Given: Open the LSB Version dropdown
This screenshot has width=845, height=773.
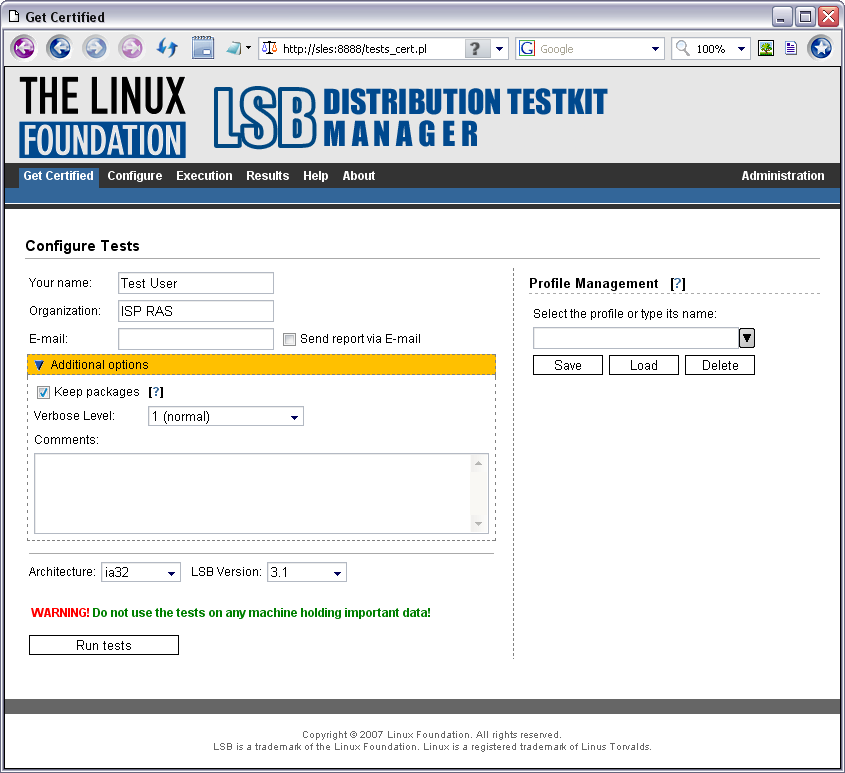Looking at the screenshot, I should click(x=307, y=572).
